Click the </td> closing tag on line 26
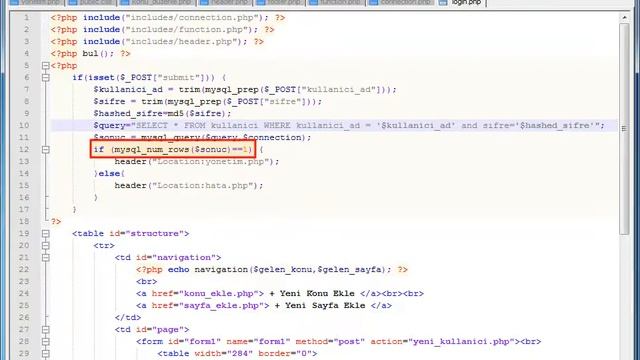640x360 pixels. pos(128,318)
